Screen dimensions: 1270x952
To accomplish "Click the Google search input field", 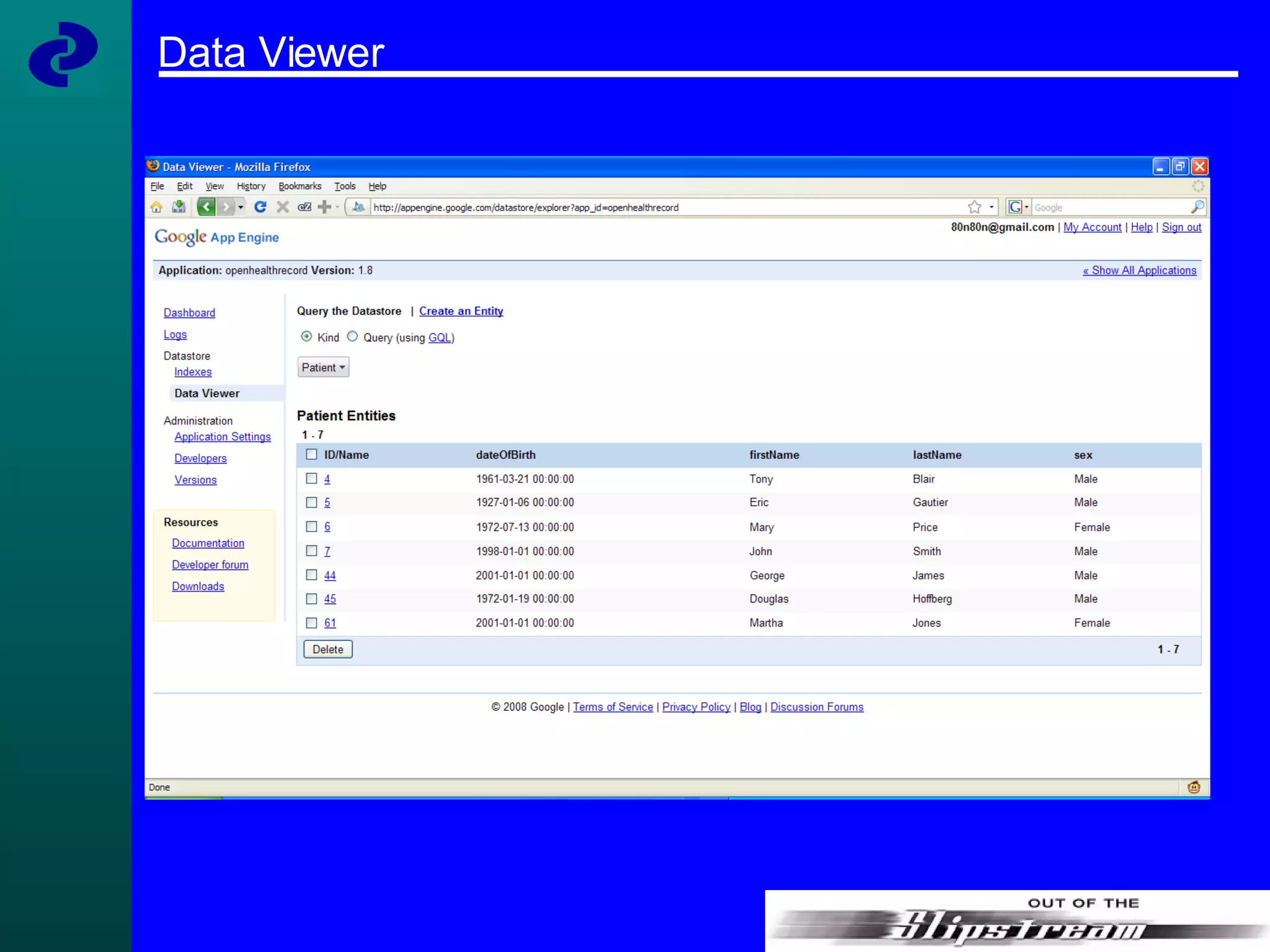I will (x=1110, y=207).
